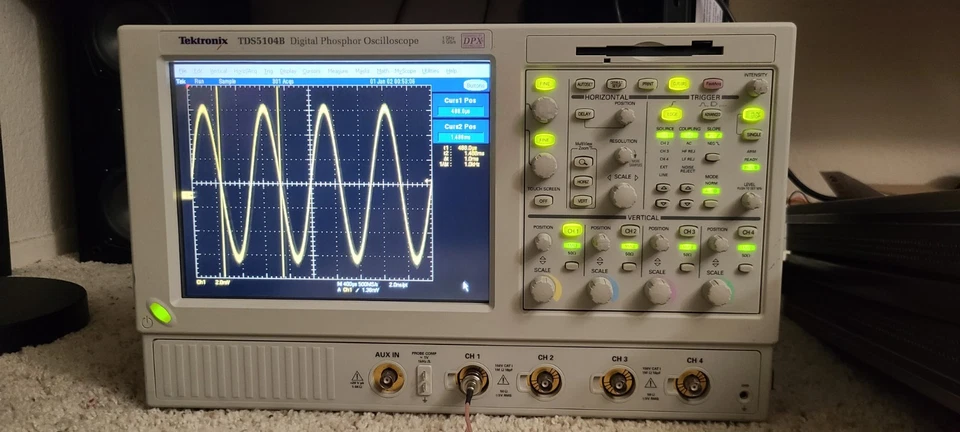Push the lit RUN/STOP button

tap(752, 114)
